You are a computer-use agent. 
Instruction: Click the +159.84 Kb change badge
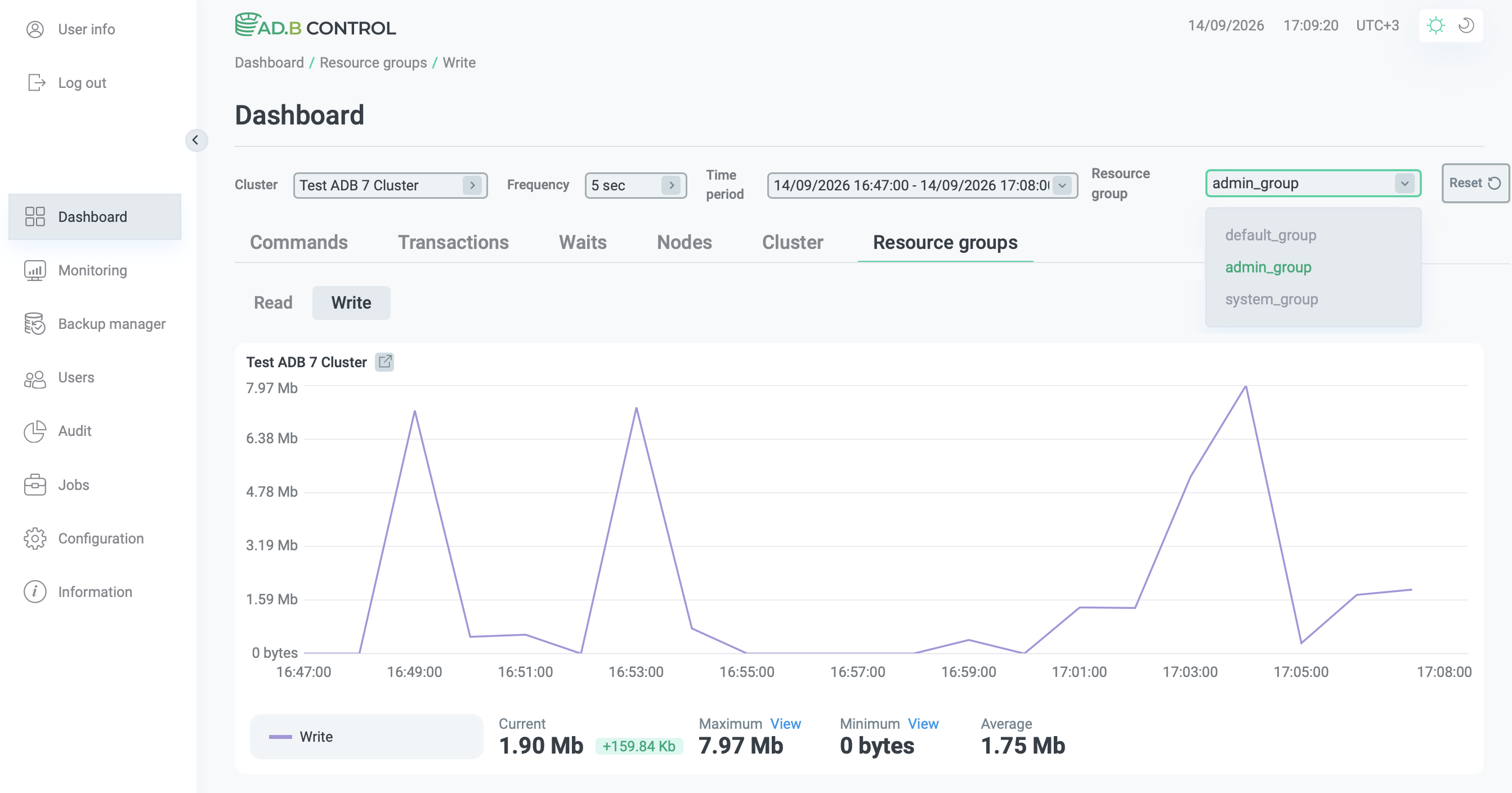639,746
